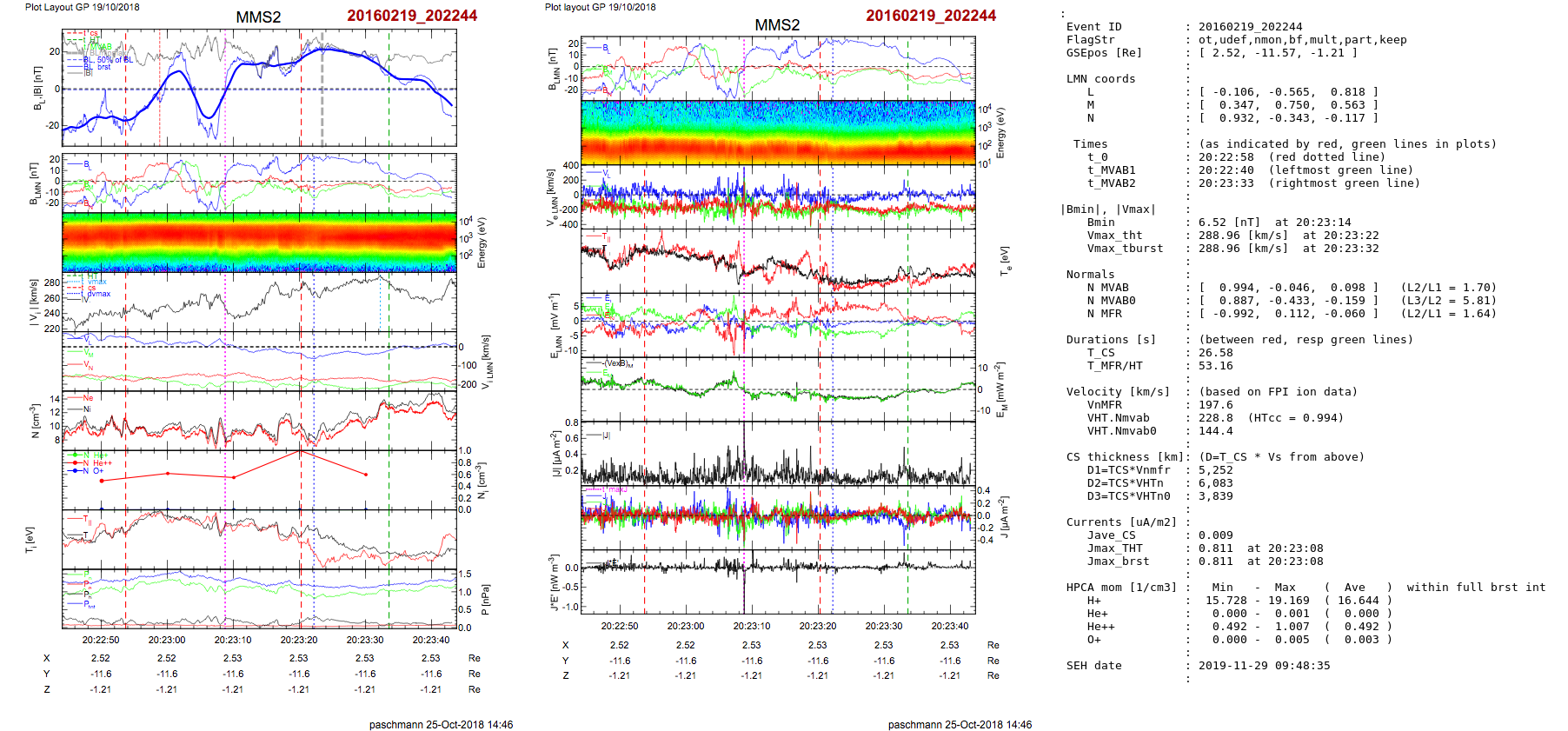The image size is (1568, 731).
Task: Click the He++ density panel with red dots
Action: 259,478
